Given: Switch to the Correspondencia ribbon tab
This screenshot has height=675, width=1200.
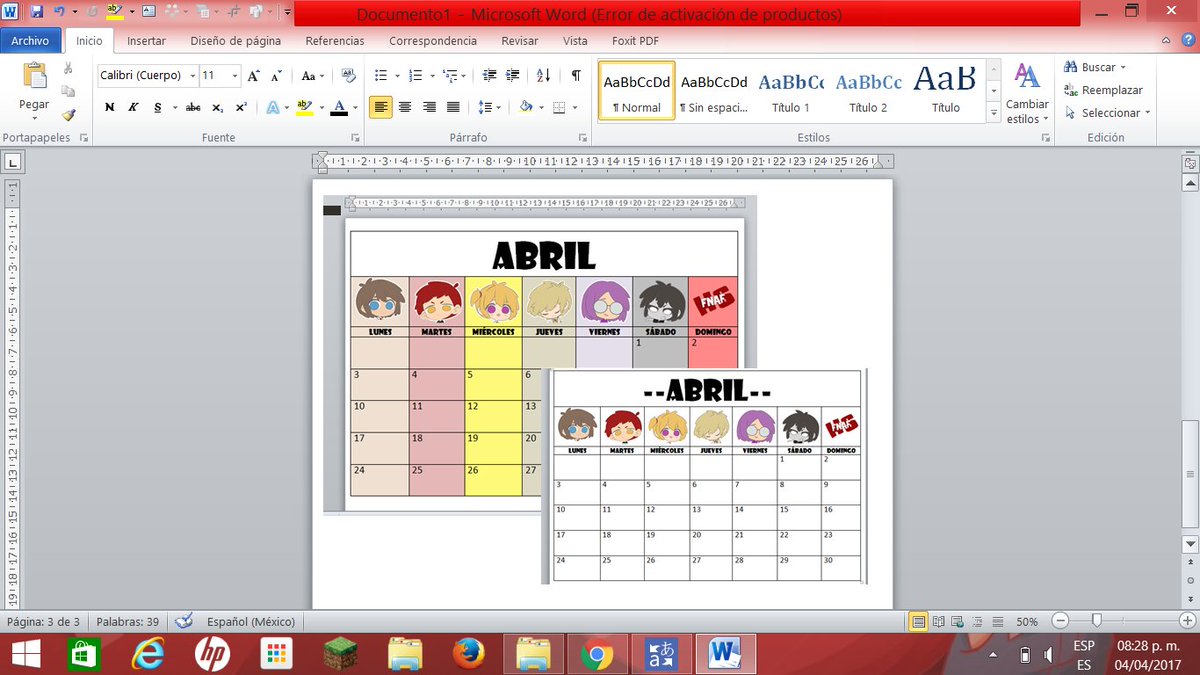Looking at the screenshot, I should (x=432, y=41).
